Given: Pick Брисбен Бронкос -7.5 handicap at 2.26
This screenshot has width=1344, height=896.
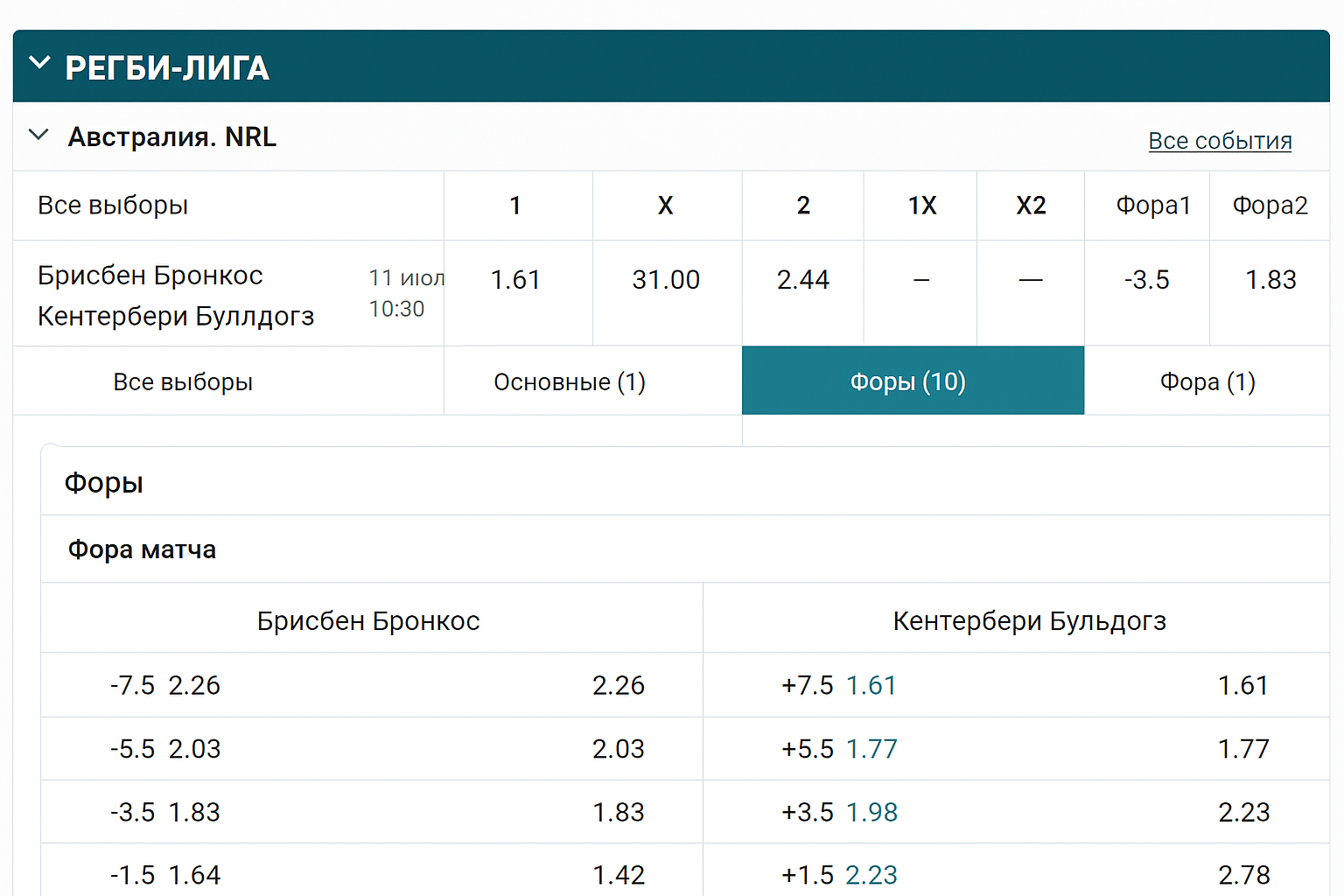Looking at the screenshot, I should coord(618,685).
